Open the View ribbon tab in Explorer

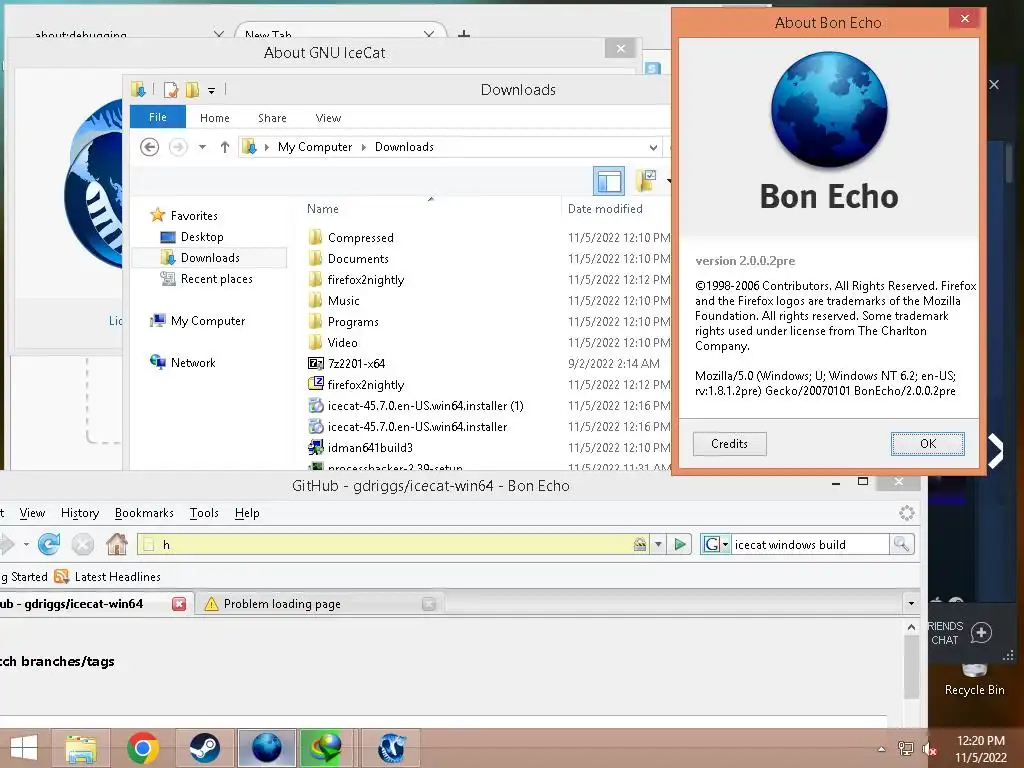coord(328,118)
